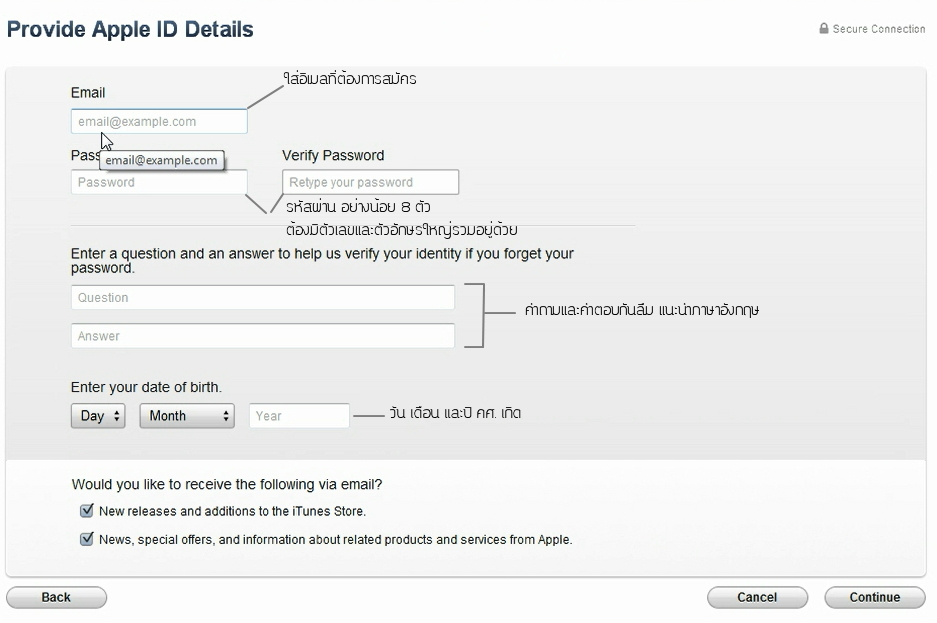Click the security Question field
Image resolution: width=937 pixels, height=623 pixels.
263,297
